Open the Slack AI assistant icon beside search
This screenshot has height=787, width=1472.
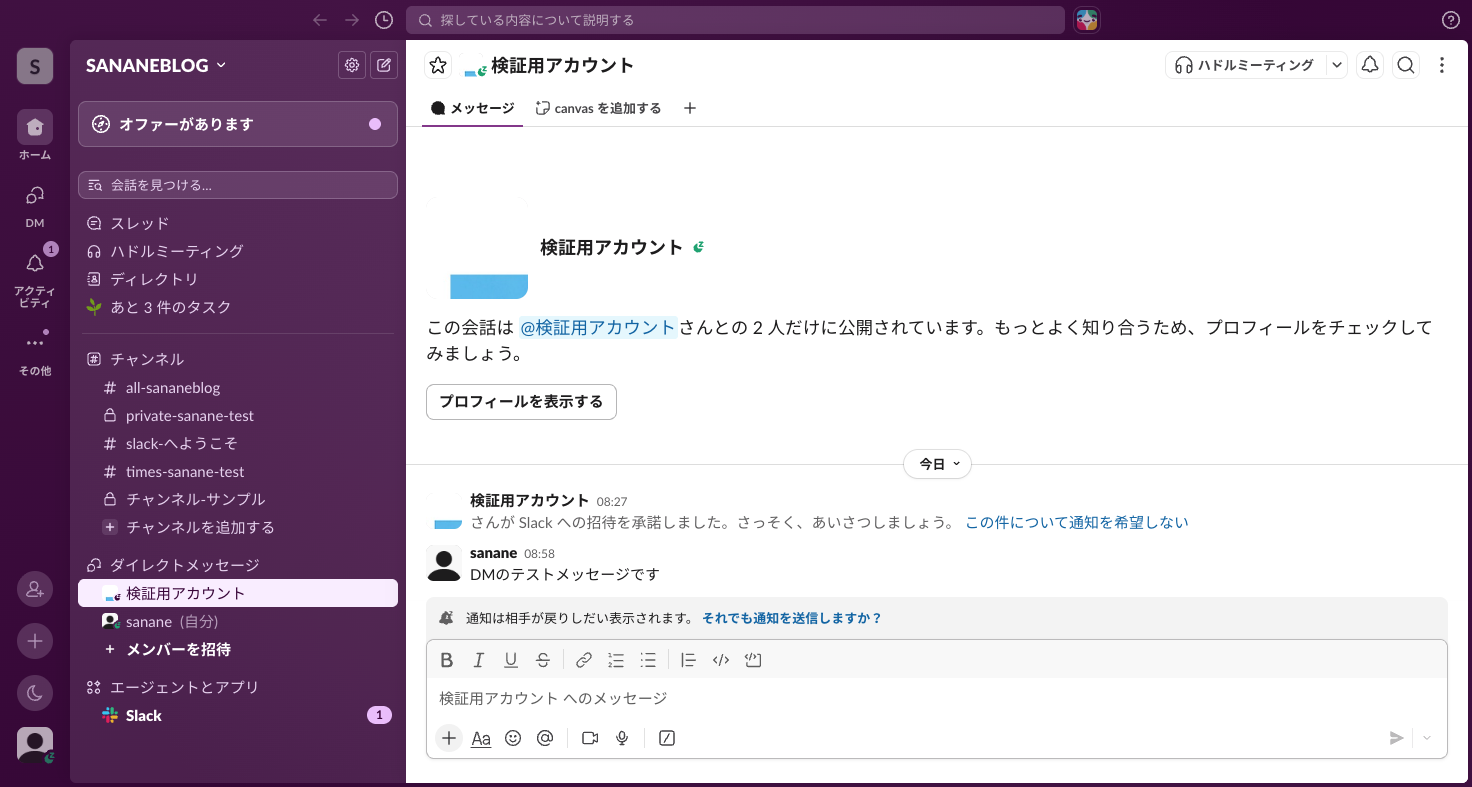click(1087, 20)
